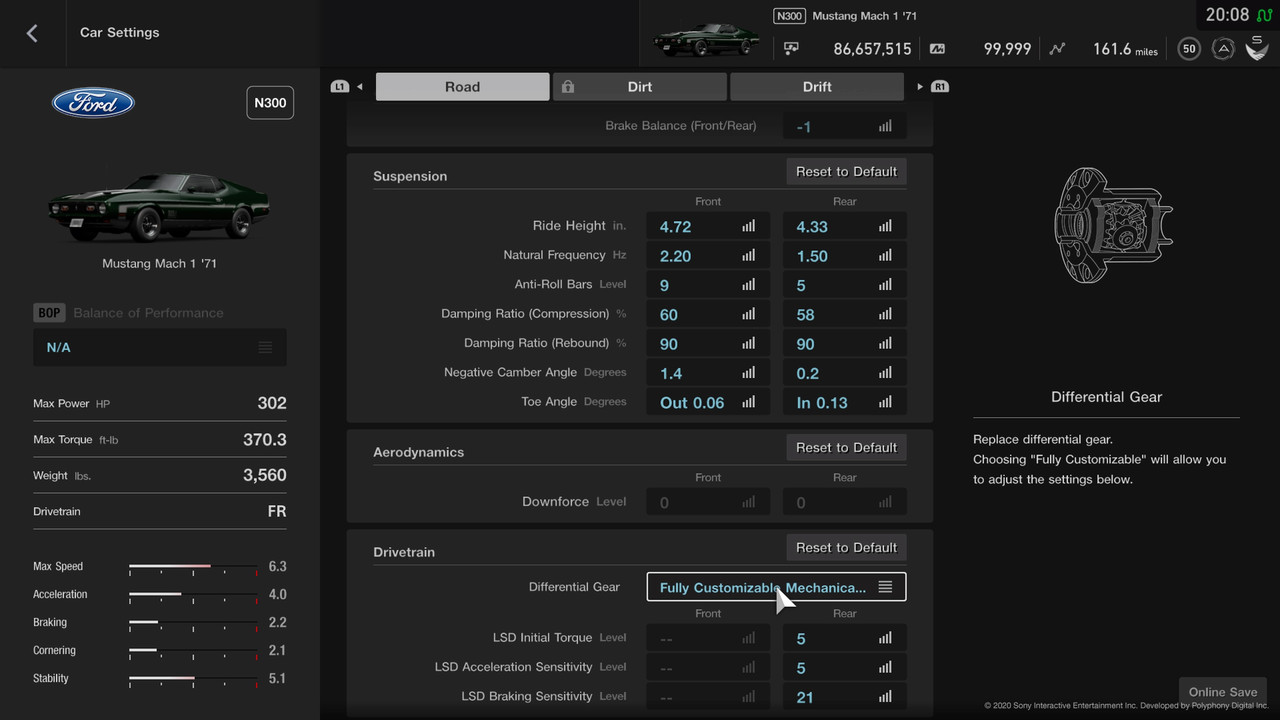Click the circular A license emblem icon
The height and width of the screenshot is (720, 1280).
point(1222,48)
